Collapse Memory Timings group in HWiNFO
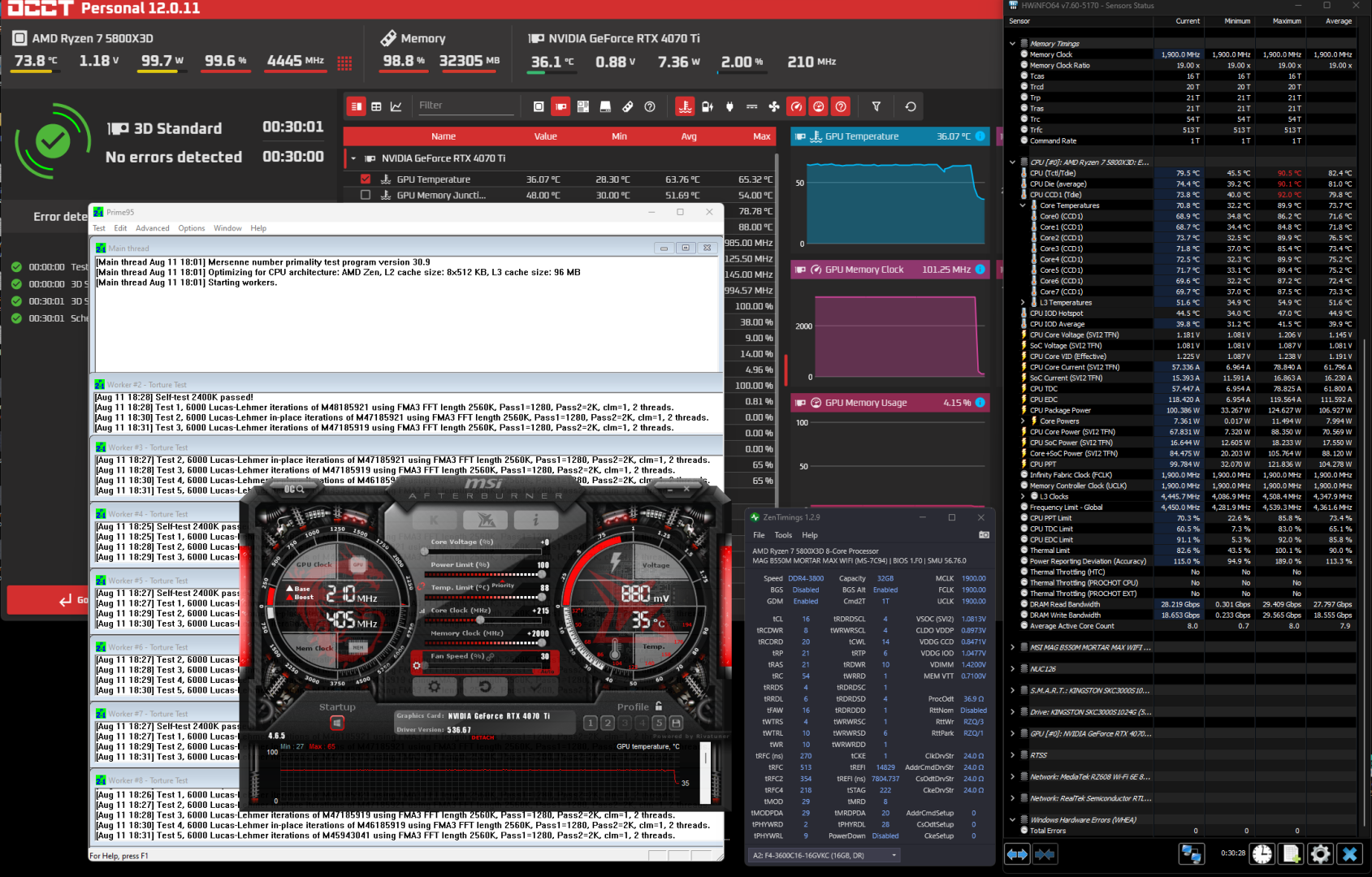 click(x=1012, y=44)
